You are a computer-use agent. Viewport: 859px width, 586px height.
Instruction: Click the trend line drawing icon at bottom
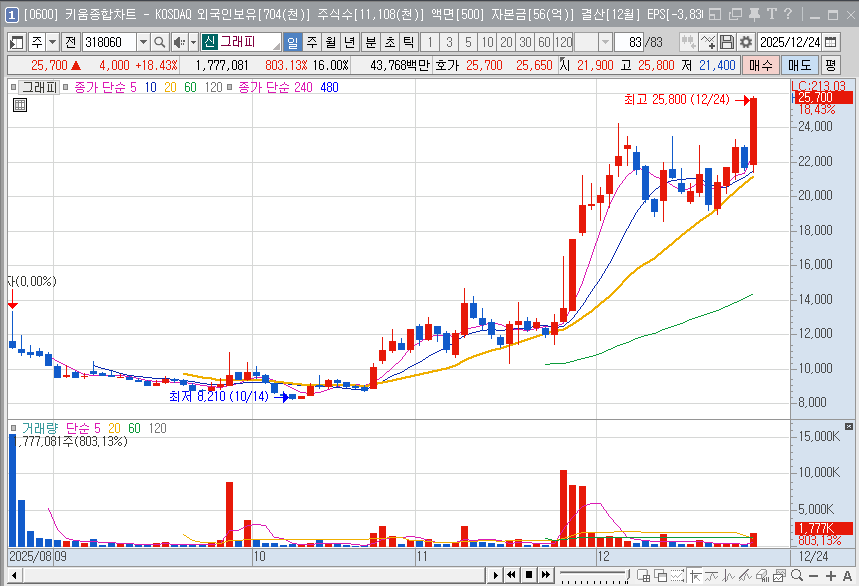coord(746,575)
